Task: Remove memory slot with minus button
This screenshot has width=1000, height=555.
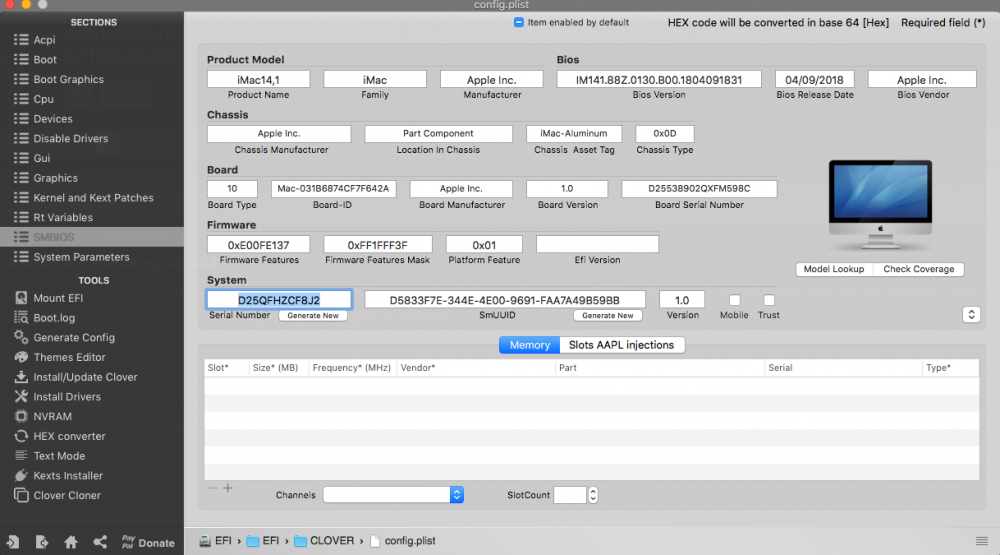Action: (213, 489)
